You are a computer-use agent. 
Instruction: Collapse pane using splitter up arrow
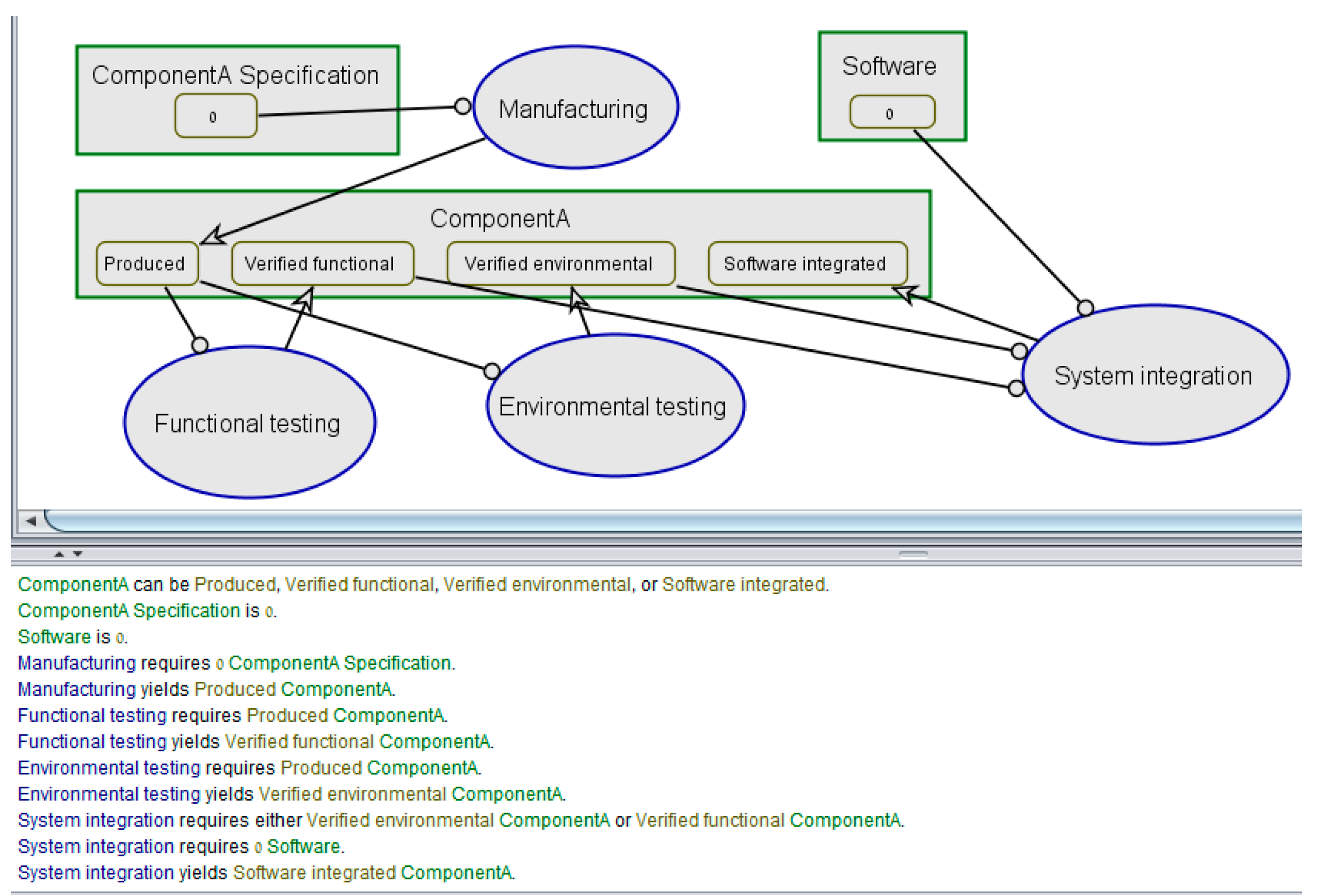[59, 554]
